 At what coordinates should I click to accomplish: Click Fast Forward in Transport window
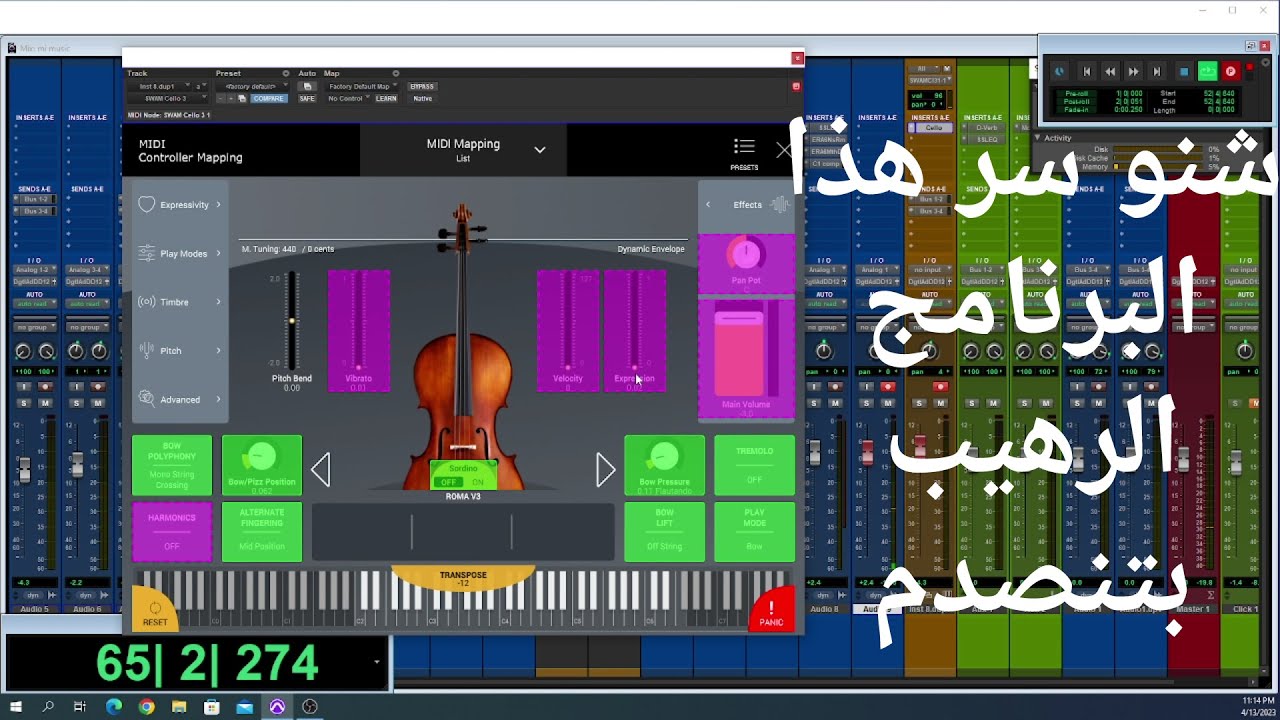[x=1134, y=72]
